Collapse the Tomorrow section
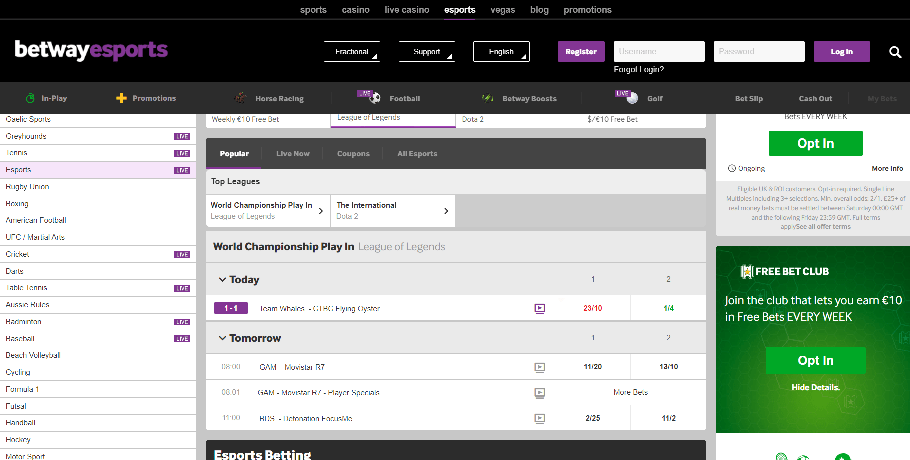The width and height of the screenshot is (910, 460). [222, 338]
